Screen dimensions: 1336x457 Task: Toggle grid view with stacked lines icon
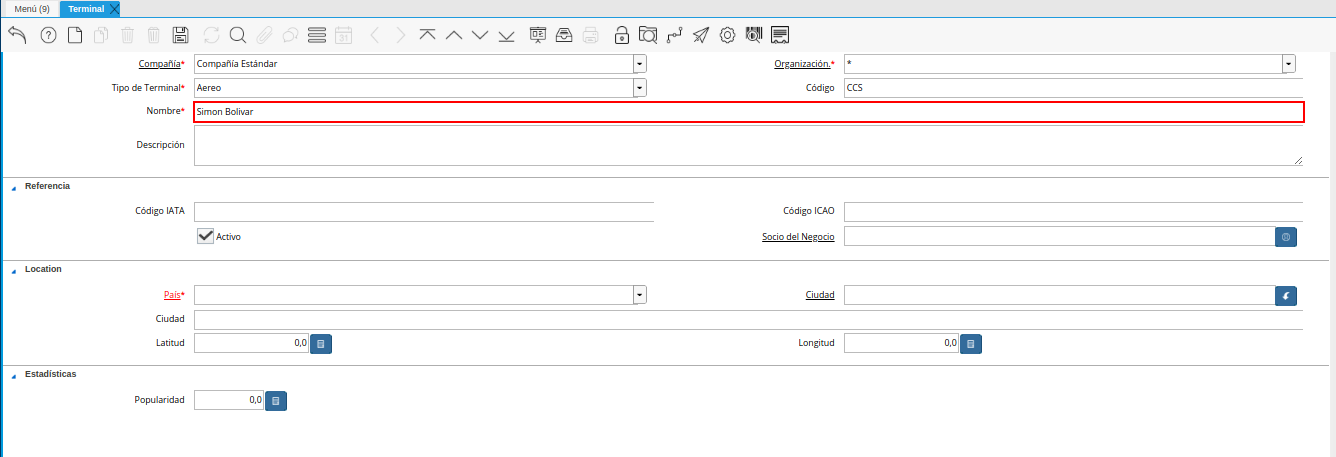317,35
